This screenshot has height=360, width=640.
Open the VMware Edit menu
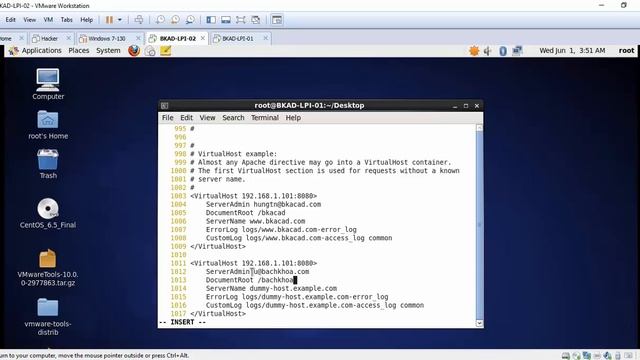[11, 20]
